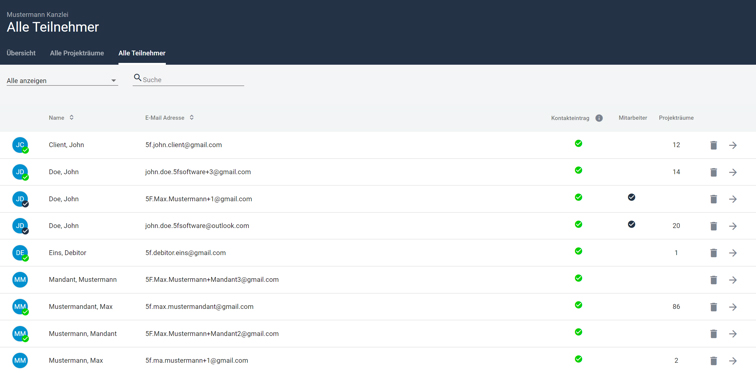Open details arrow for Mustermandant, Max

733,307
